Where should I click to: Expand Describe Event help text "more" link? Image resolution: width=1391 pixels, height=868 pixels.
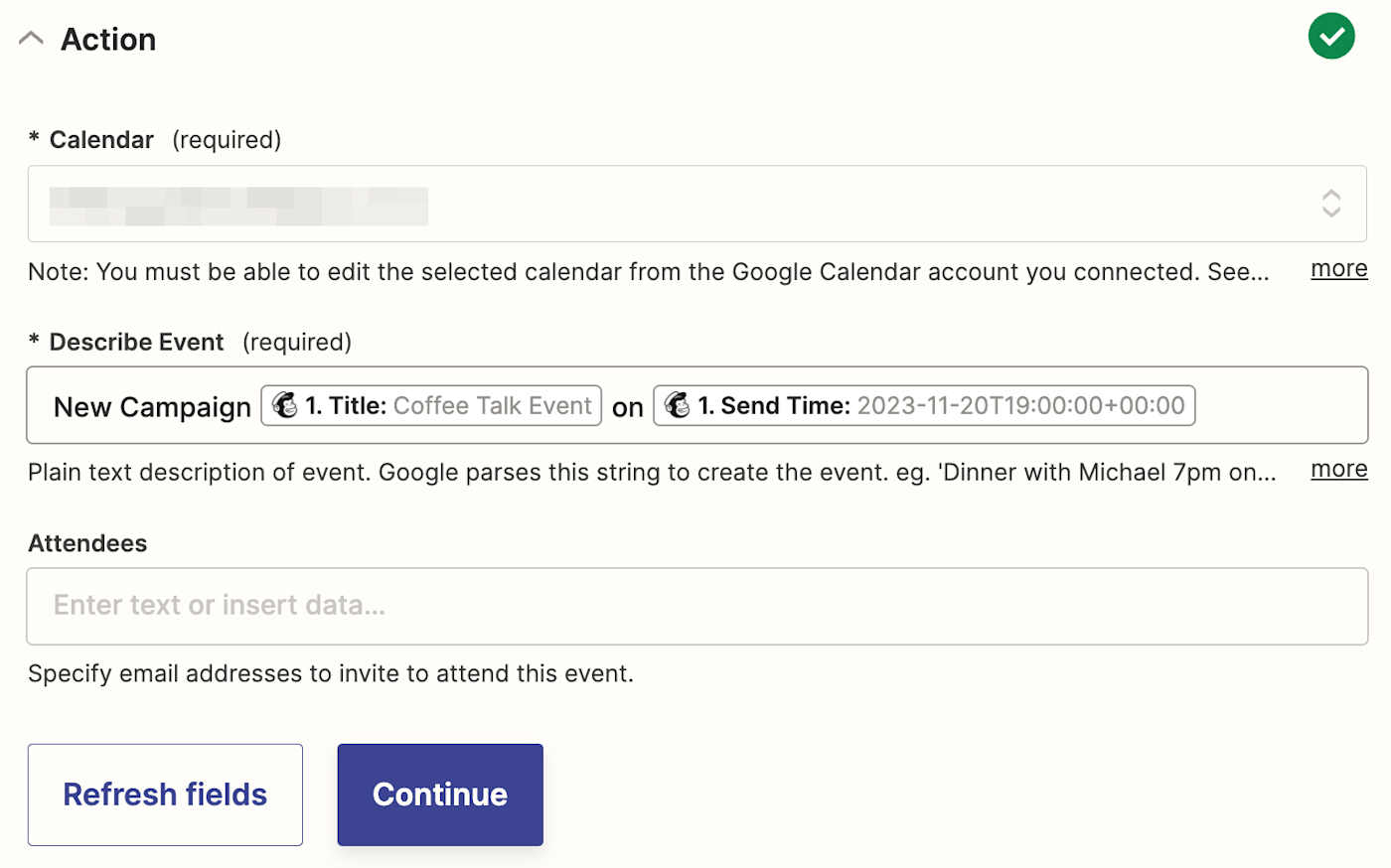click(1338, 469)
